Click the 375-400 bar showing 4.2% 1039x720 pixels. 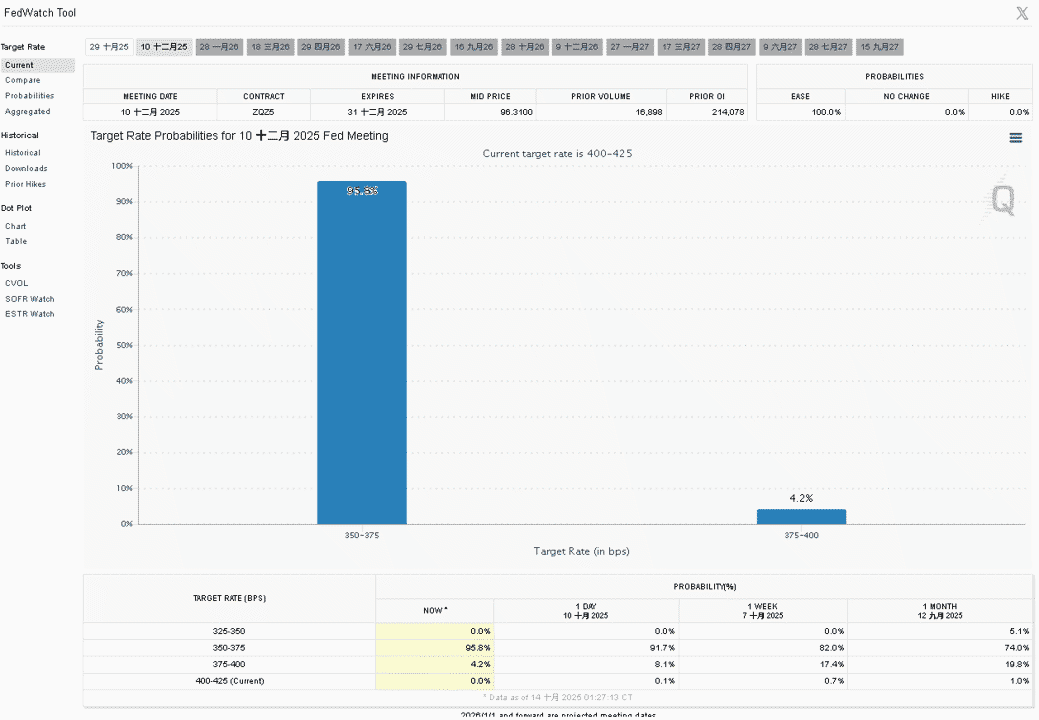(x=801, y=517)
